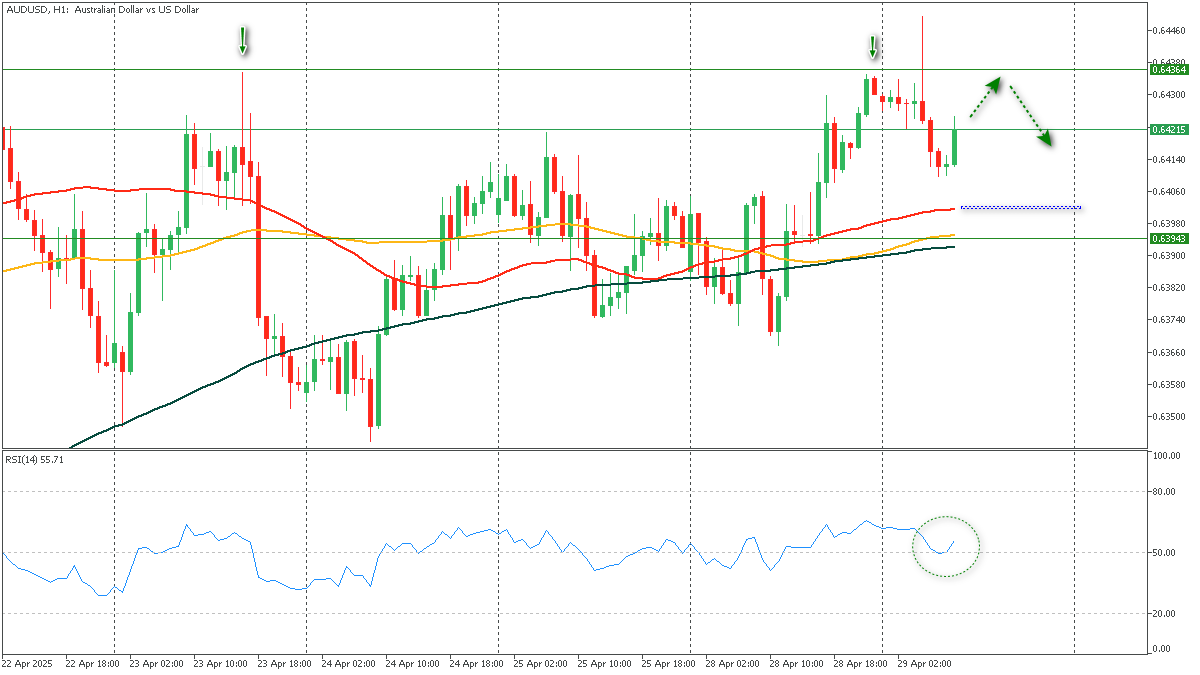Click the green down arrow above 28 Apr peak

tap(873, 47)
